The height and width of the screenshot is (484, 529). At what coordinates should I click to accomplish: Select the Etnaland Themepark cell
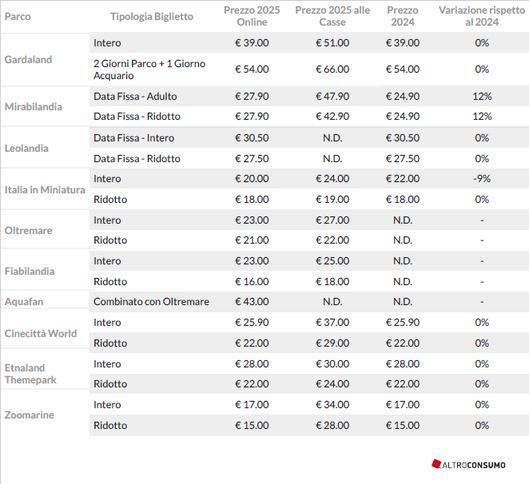(30, 374)
